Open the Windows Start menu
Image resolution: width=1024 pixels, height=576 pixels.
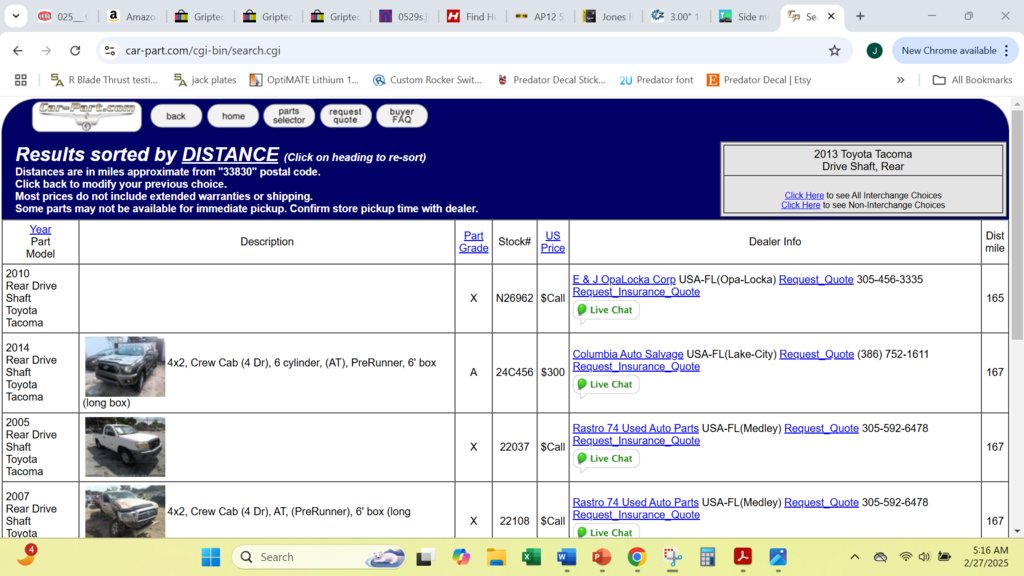point(210,557)
